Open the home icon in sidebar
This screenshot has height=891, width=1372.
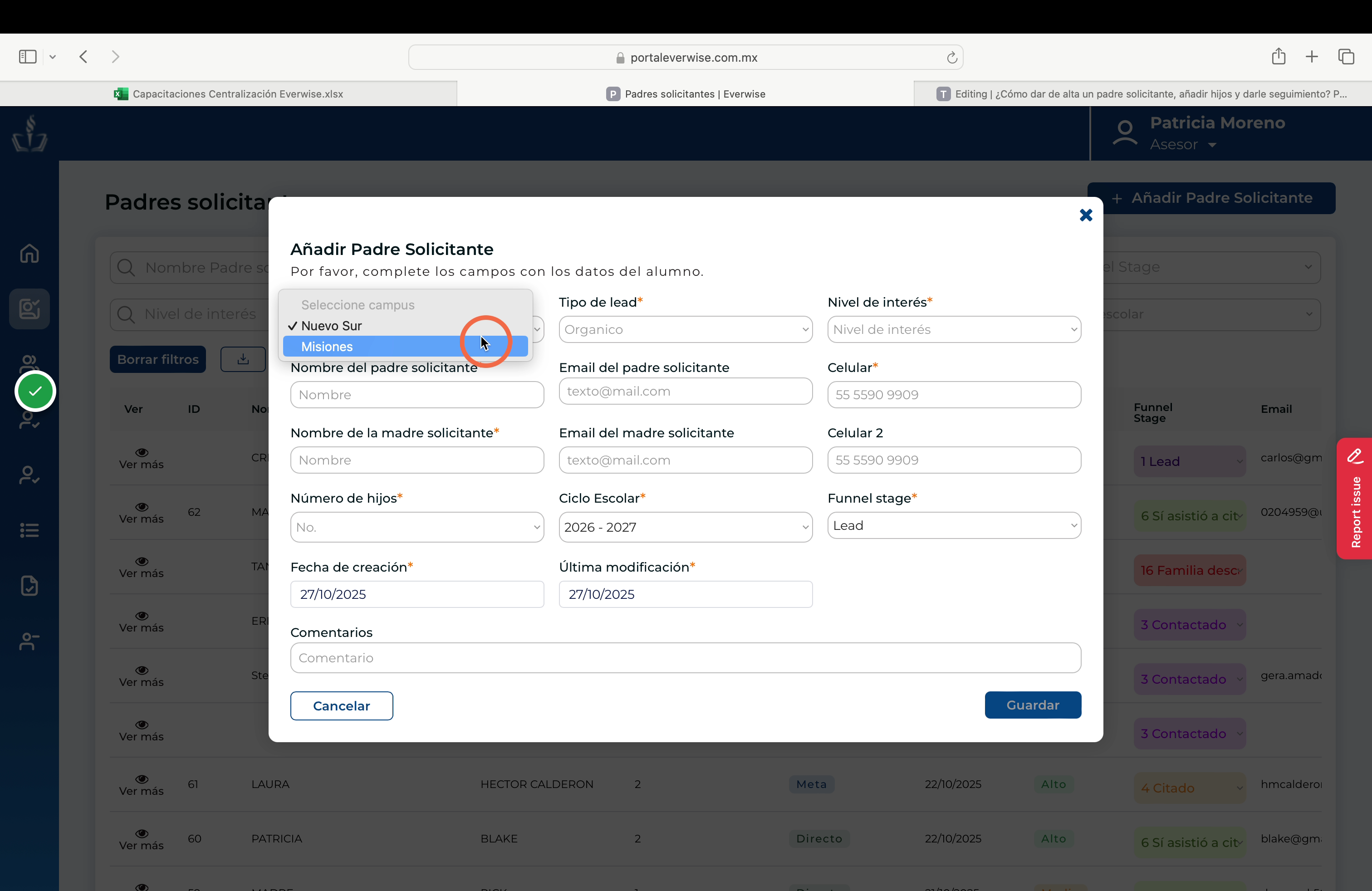click(29, 253)
